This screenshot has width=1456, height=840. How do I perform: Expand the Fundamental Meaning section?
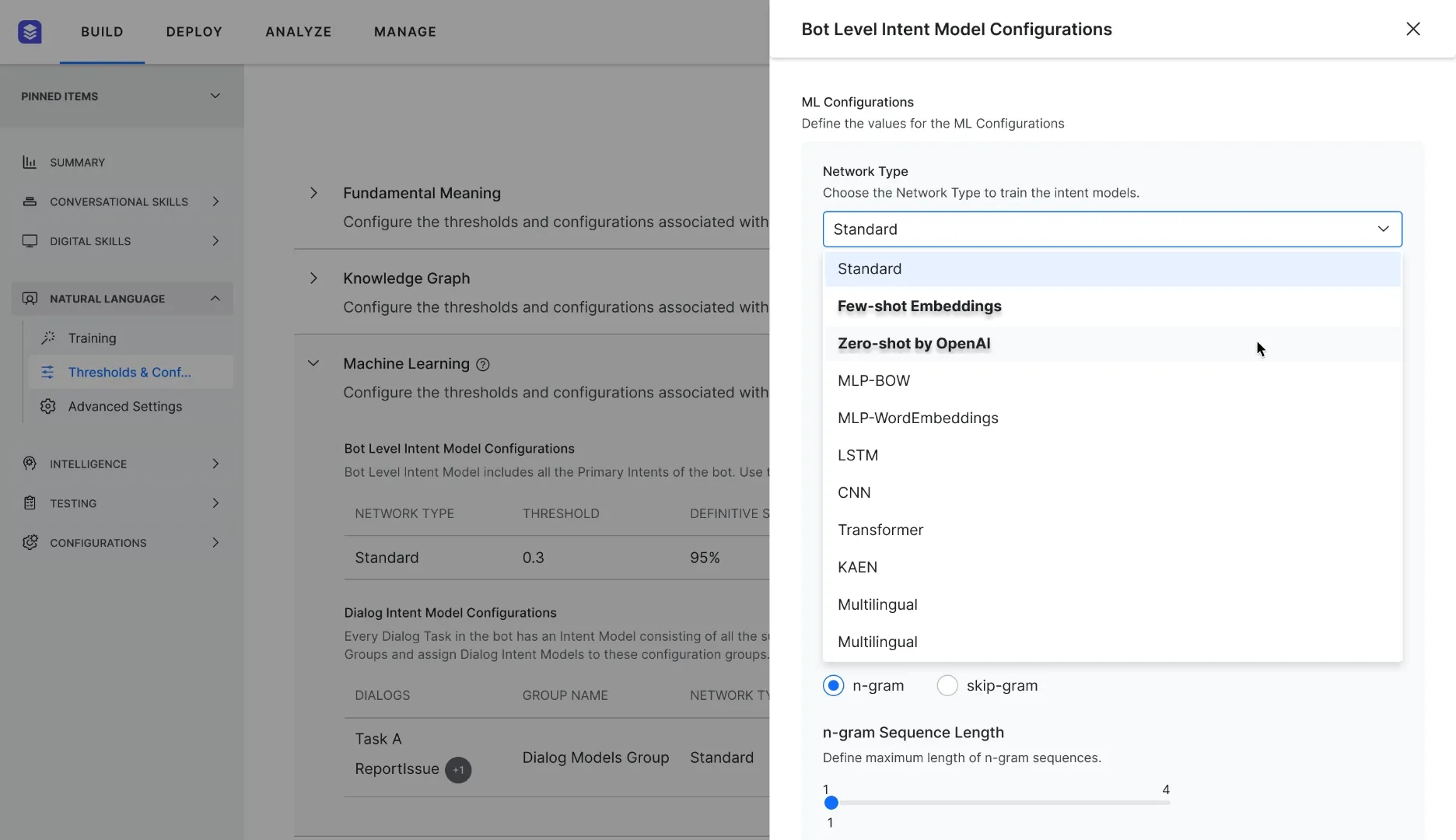[313, 192]
